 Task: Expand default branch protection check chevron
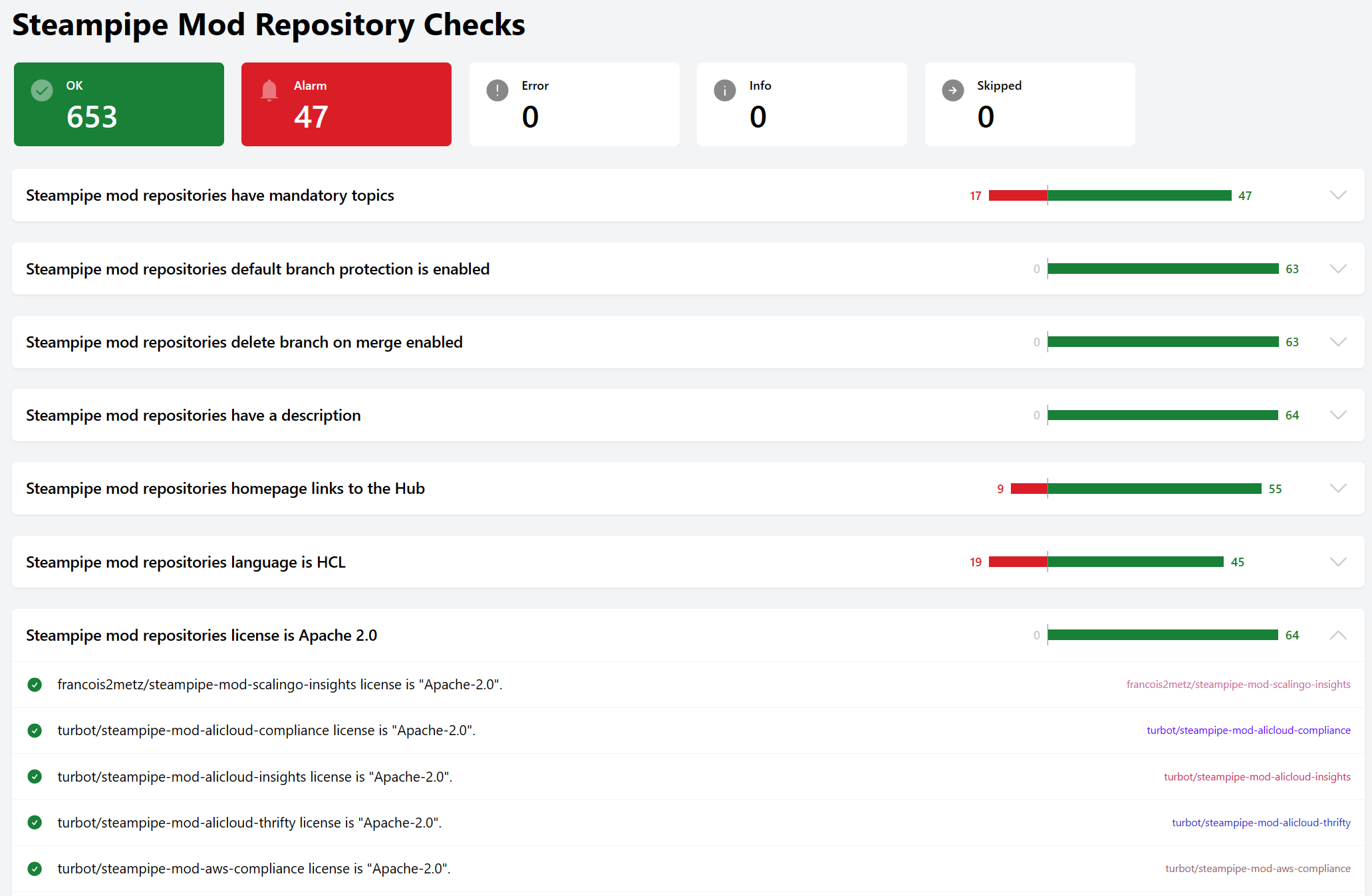[1338, 269]
